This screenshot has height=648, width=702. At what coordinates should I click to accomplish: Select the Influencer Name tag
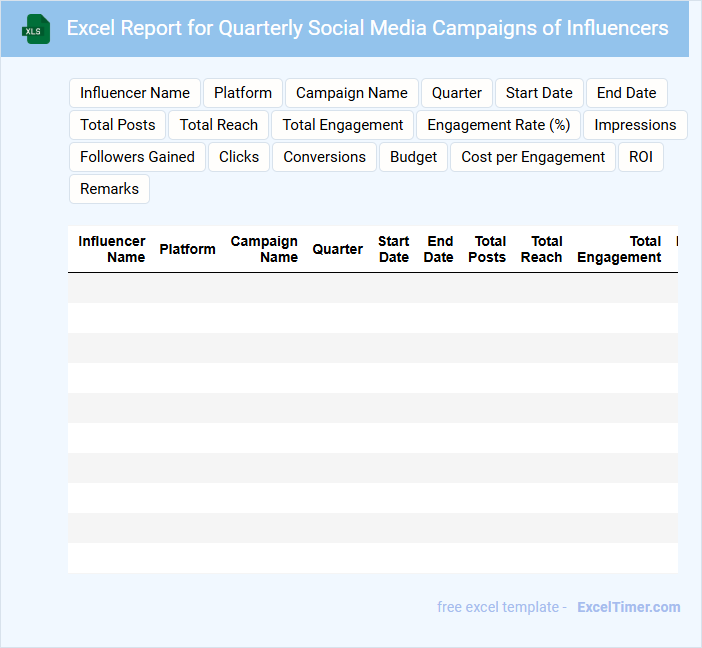[x=135, y=93]
